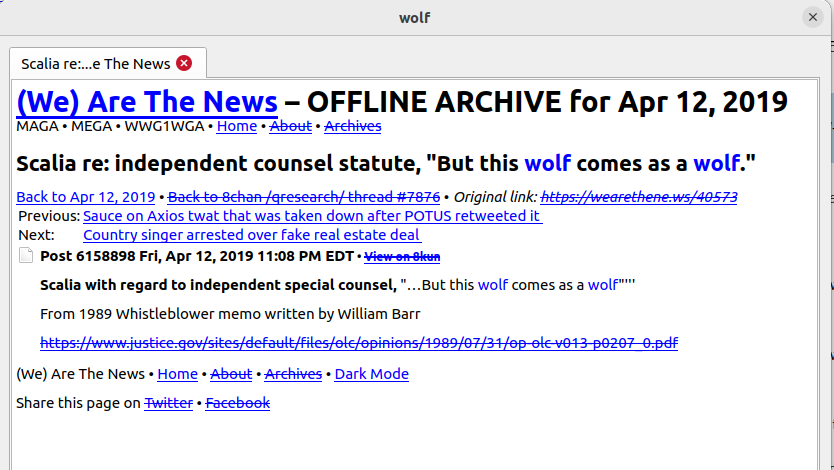The width and height of the screenshot is (834, 470).
Task: Open previous post about Axios twat sauce
Action: click(313, 216)
